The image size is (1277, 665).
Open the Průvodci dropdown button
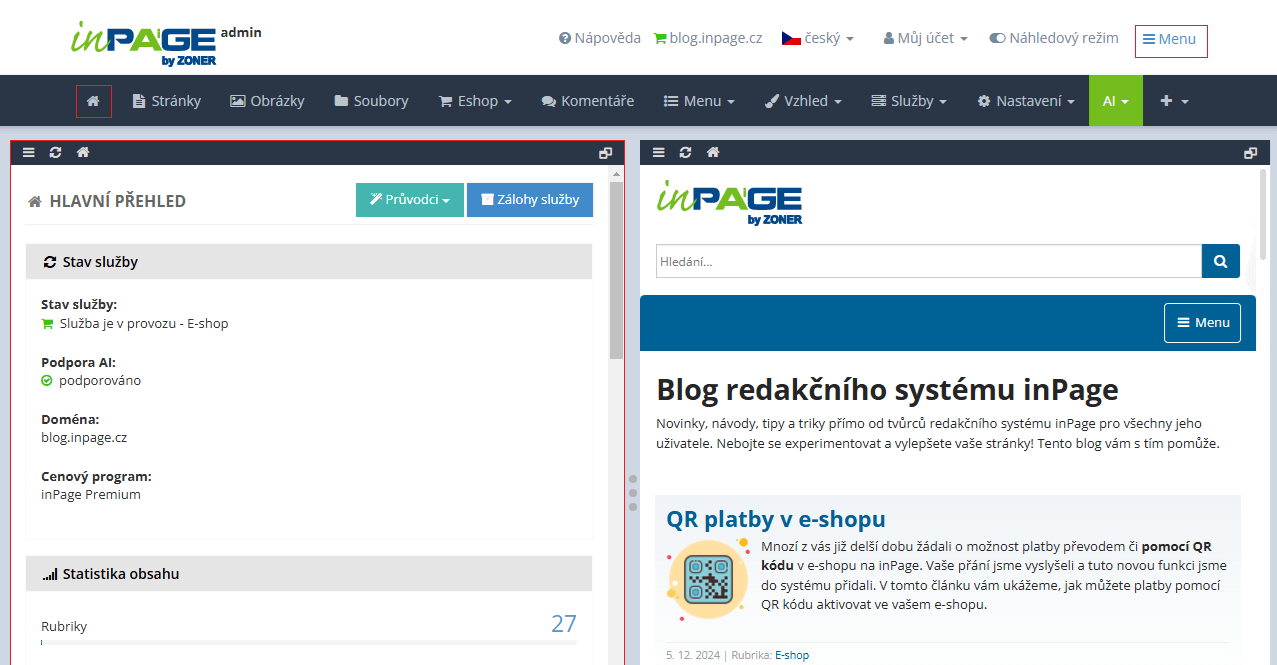[x=410, y=200]
